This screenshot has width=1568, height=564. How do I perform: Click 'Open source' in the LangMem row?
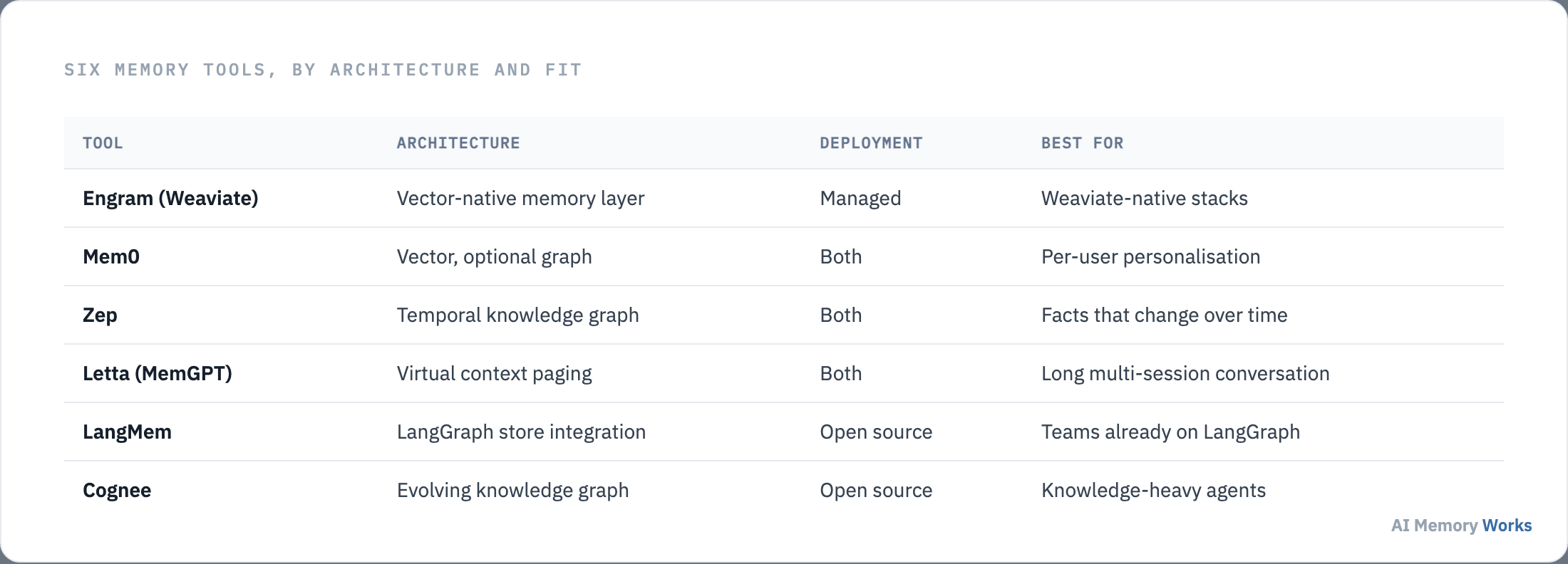876,432
